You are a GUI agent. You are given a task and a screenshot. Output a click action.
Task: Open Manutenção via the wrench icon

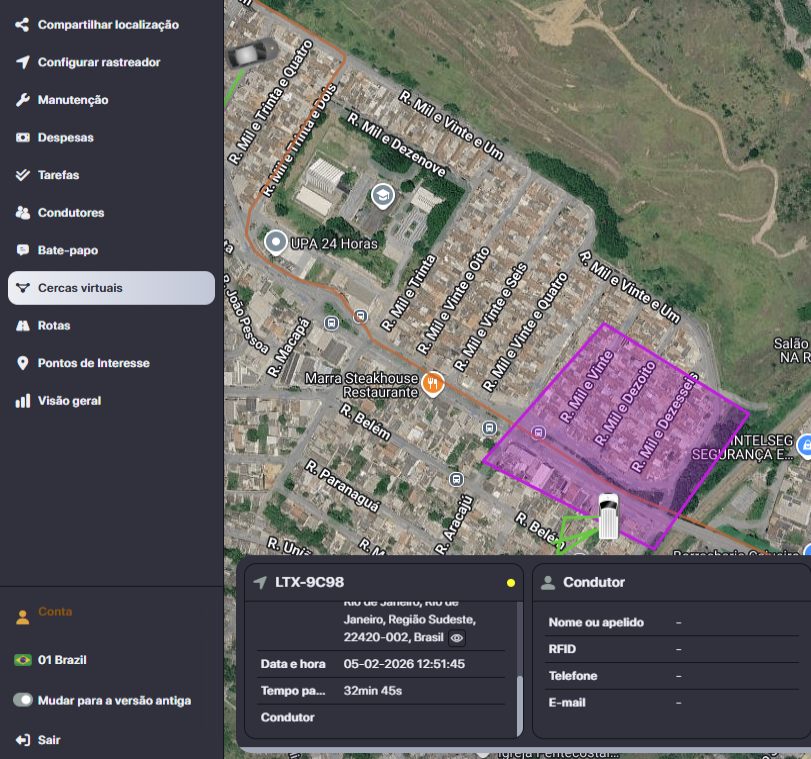pos(23,100)
